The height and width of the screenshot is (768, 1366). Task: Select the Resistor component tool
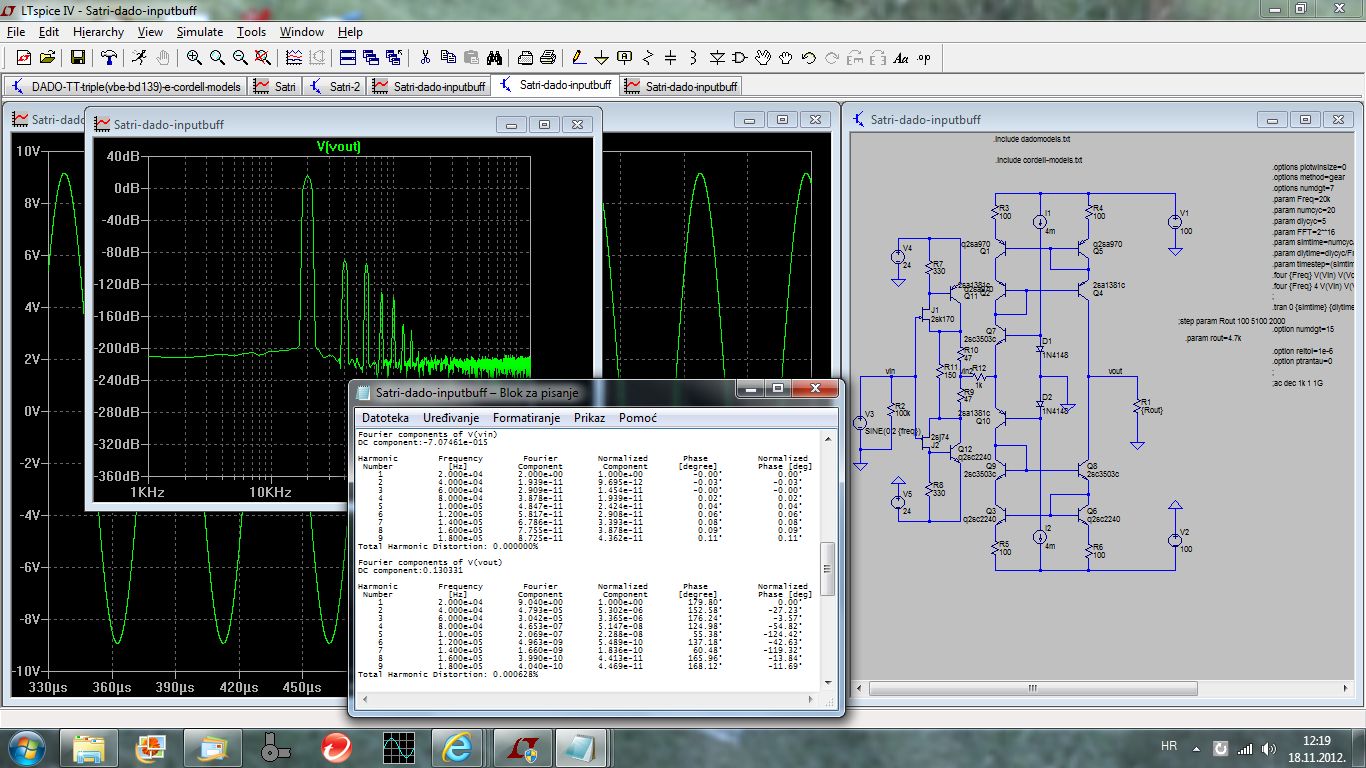[x=648, y=57]
